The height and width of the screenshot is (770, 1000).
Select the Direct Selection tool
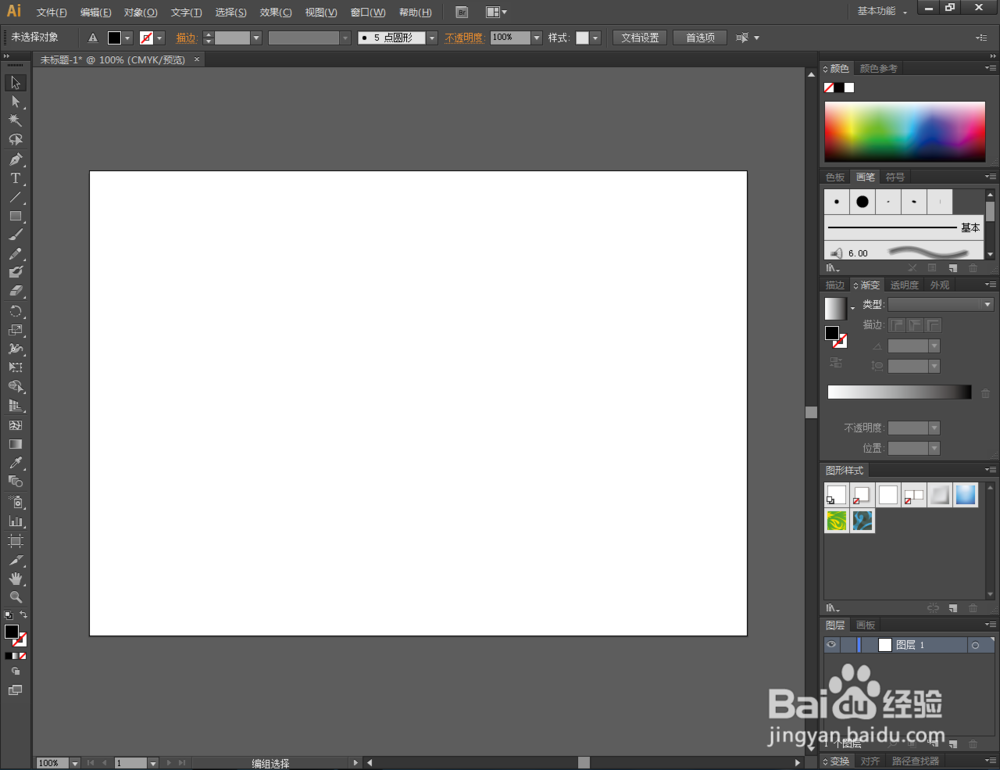coord(15,102)
